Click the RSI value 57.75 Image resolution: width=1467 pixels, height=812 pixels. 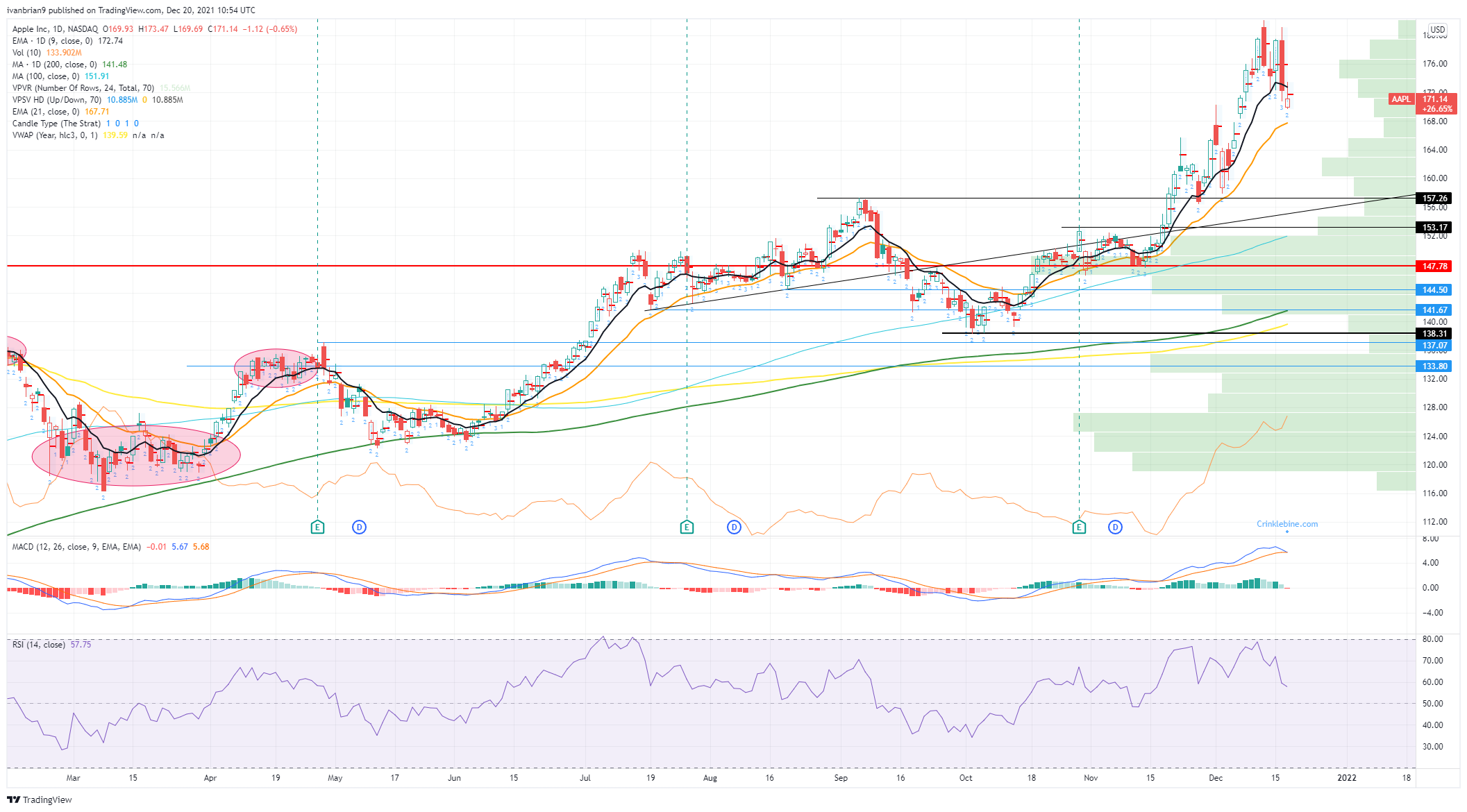[81, 645]
